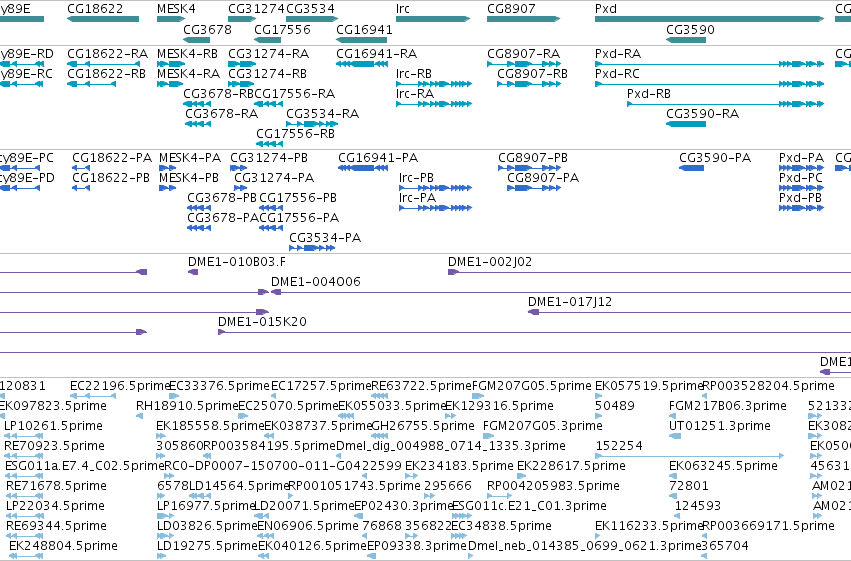Click protein label CG3590-PA

[715, 158]
